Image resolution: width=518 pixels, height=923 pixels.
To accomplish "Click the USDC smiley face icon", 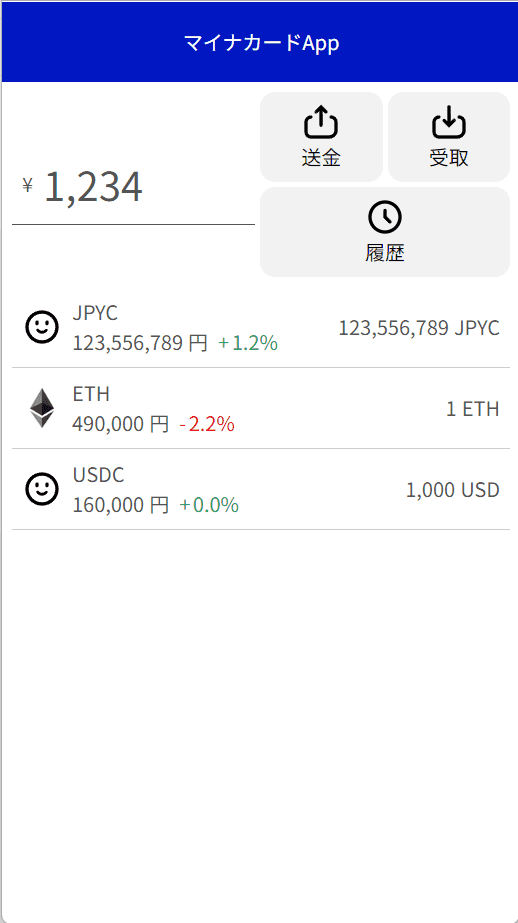I will 42,489.
